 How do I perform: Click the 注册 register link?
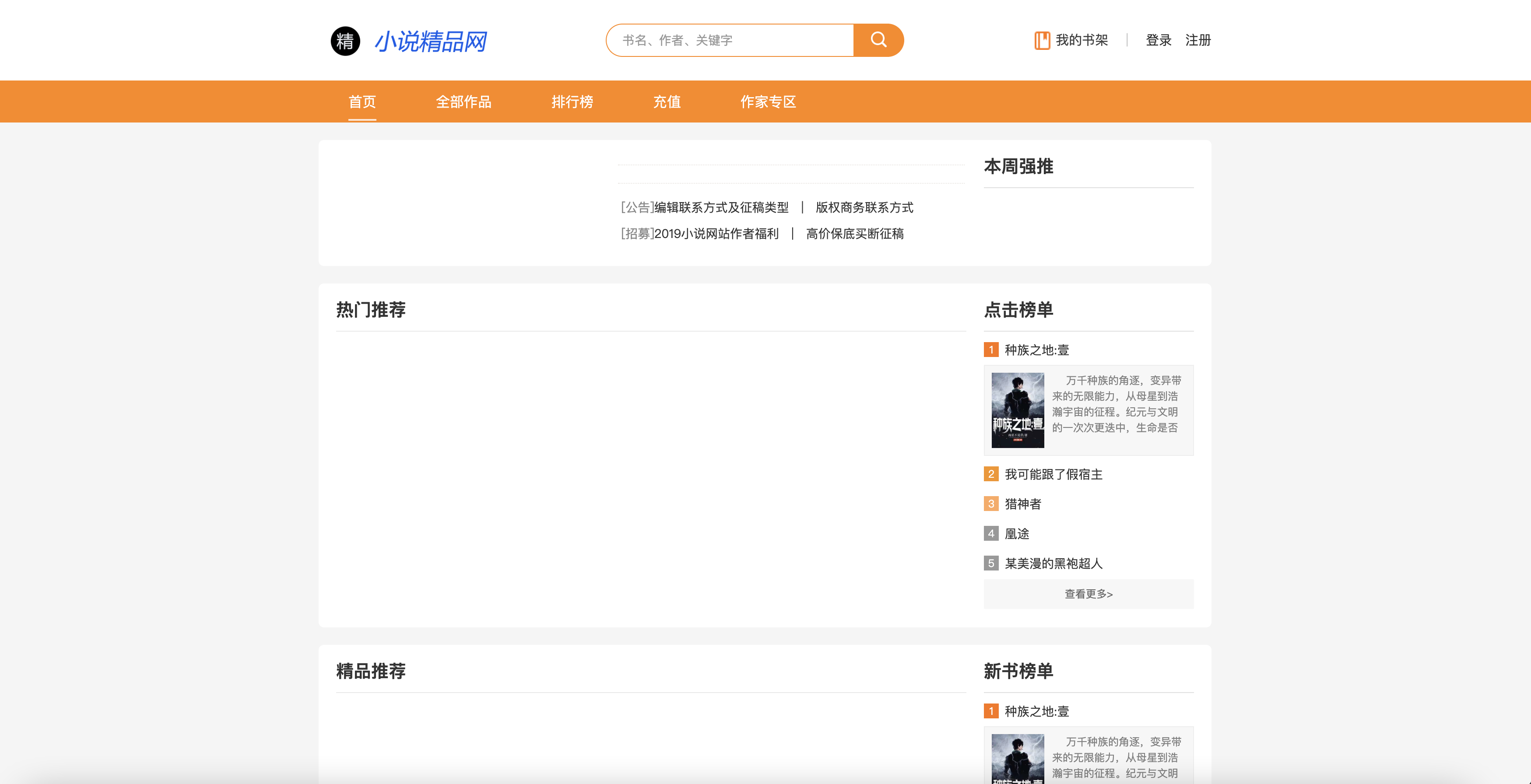coord(1197,40)
